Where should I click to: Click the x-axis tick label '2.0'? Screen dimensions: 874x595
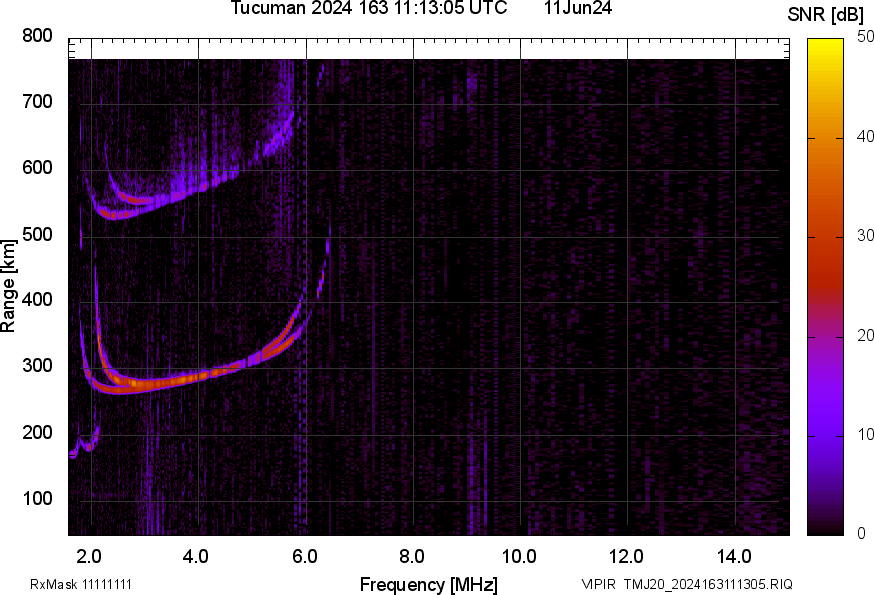click(89, 556)
